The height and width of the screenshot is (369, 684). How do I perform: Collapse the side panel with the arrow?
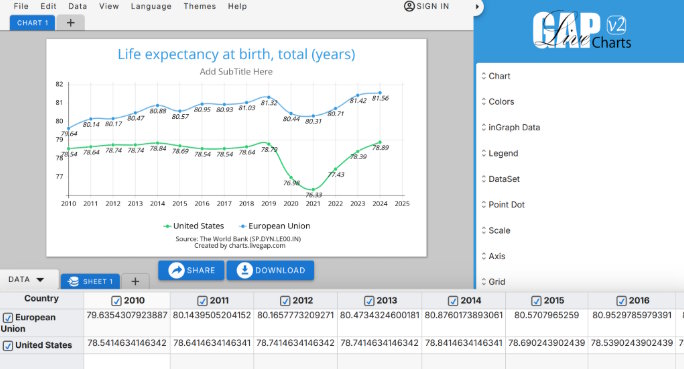477,7
